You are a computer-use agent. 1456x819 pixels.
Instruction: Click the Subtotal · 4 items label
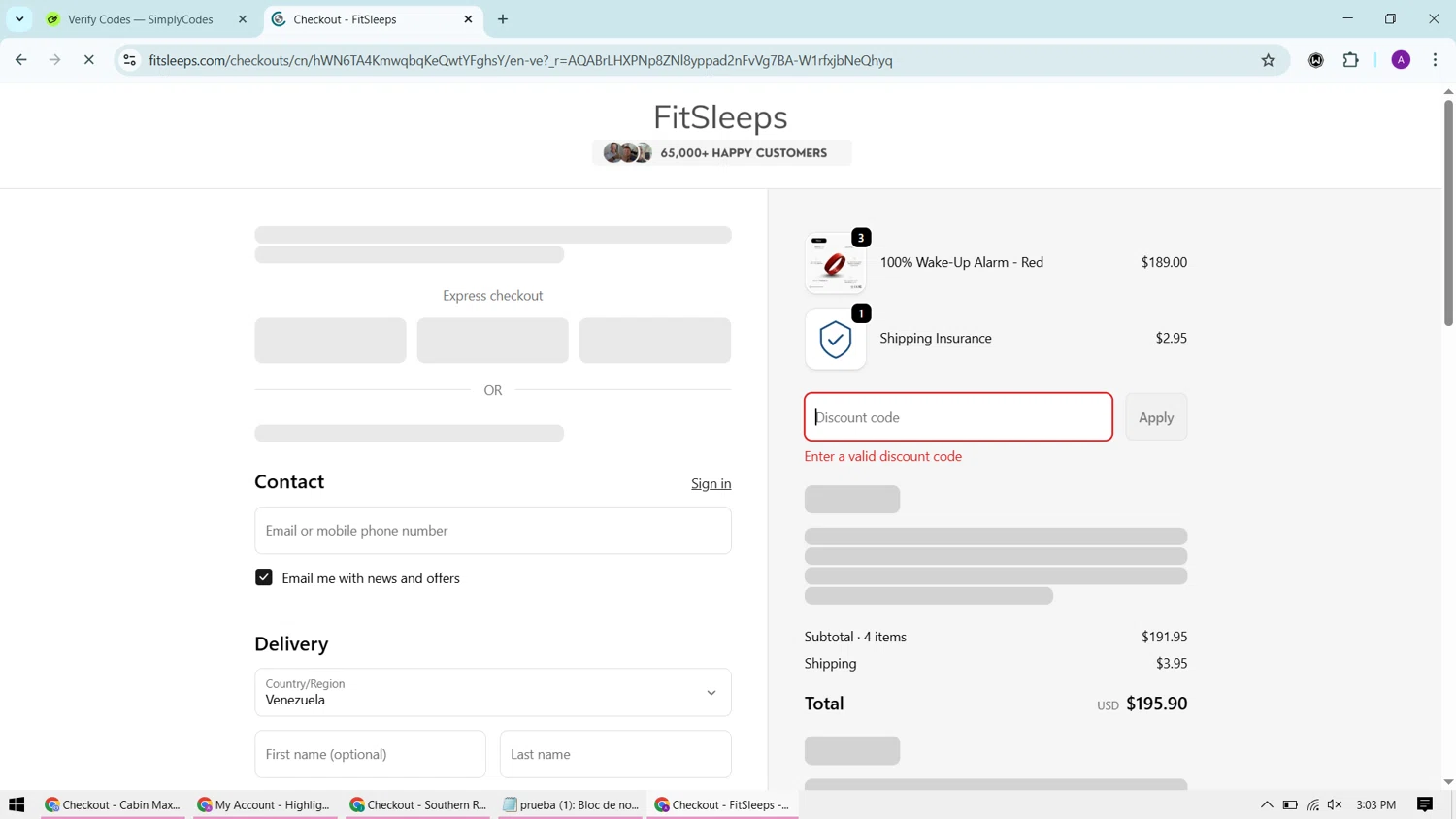click(855, 637)
